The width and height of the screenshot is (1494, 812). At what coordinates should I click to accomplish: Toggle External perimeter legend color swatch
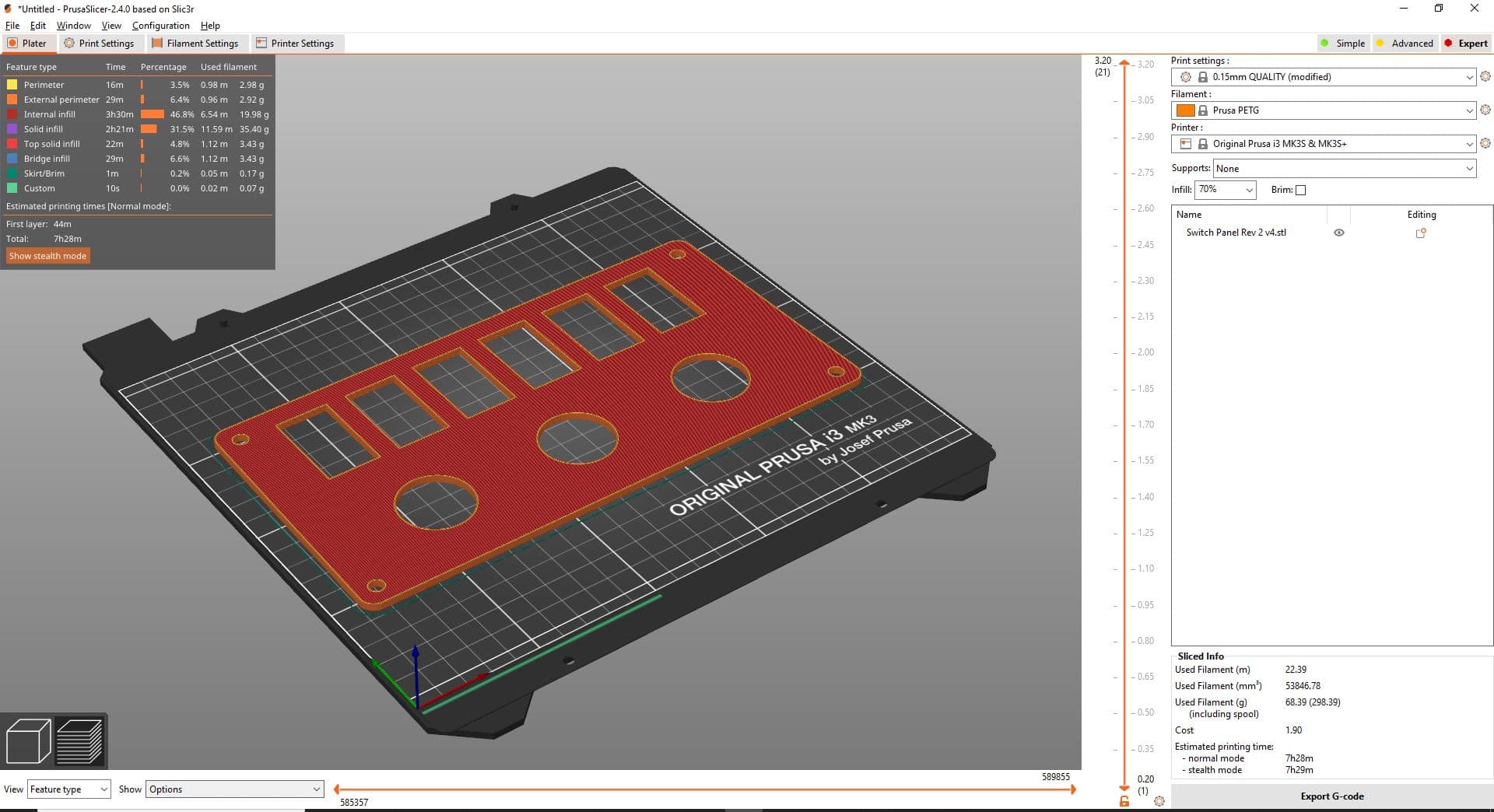click(12, 100)
